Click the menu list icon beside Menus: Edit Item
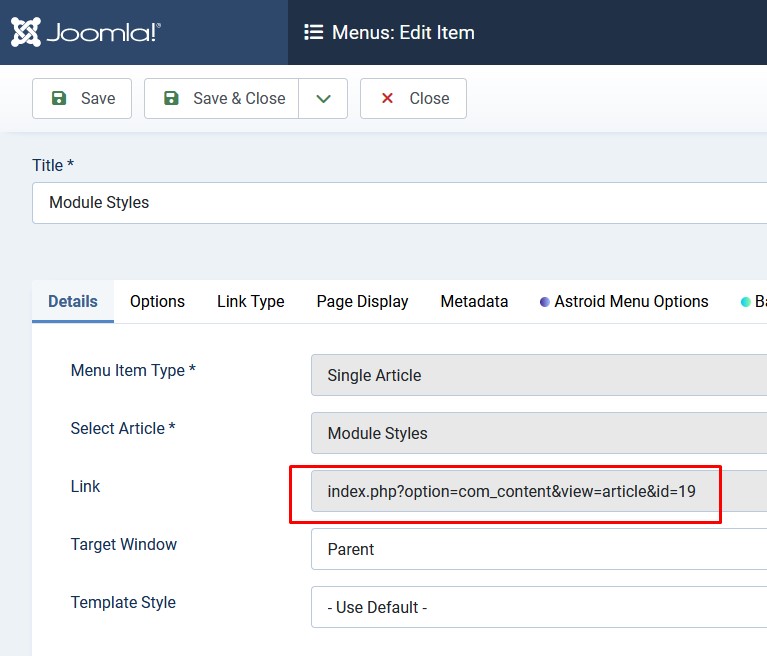 pos(314,32)
